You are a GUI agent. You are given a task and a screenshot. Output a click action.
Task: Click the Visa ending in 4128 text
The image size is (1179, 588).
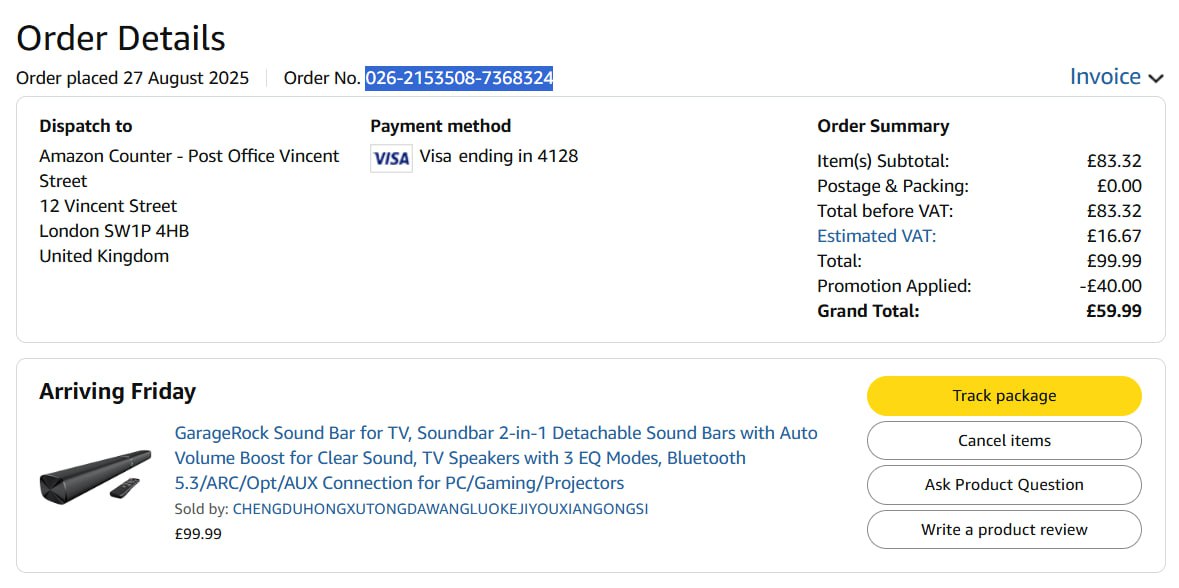(498, 156)
